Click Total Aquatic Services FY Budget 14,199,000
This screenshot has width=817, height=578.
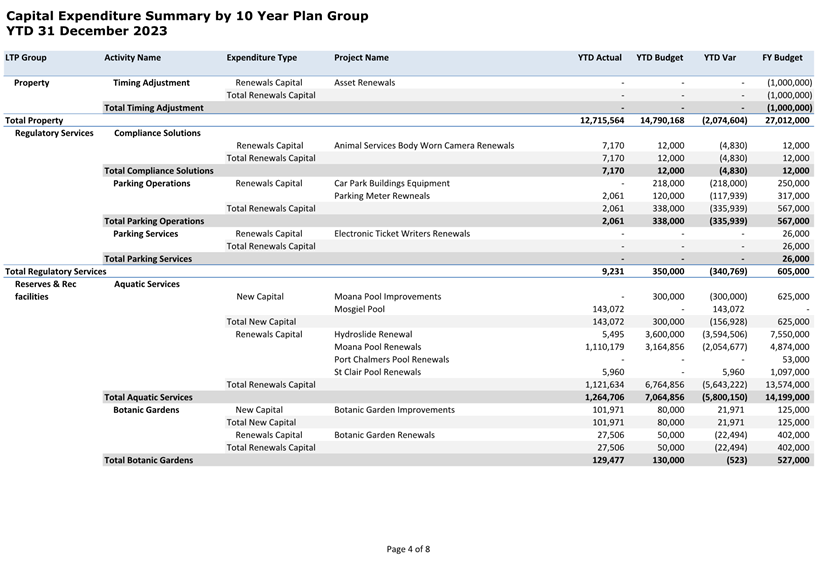tap(787, 397)
